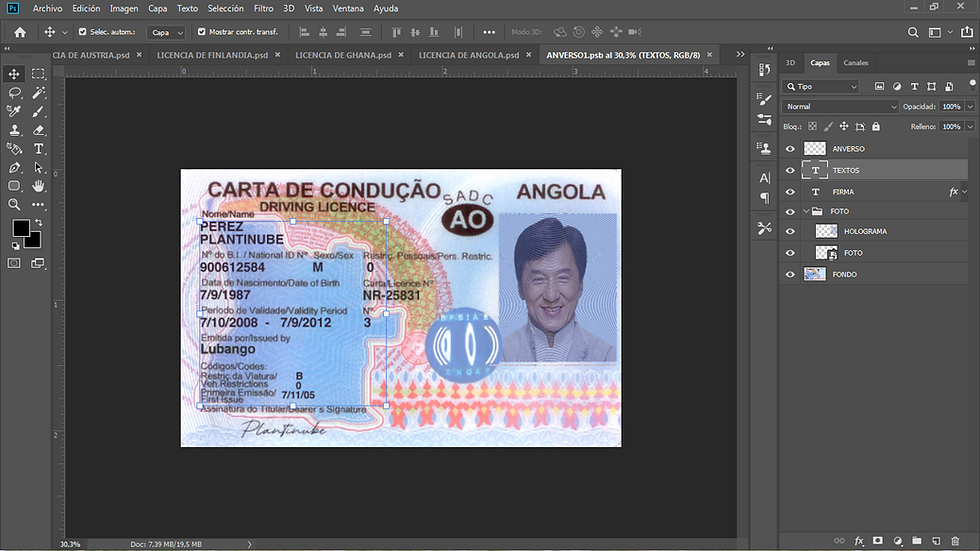Open the Filtro menu
The height and width of the screenshot is (551, 980).
[x=263, y=8]
